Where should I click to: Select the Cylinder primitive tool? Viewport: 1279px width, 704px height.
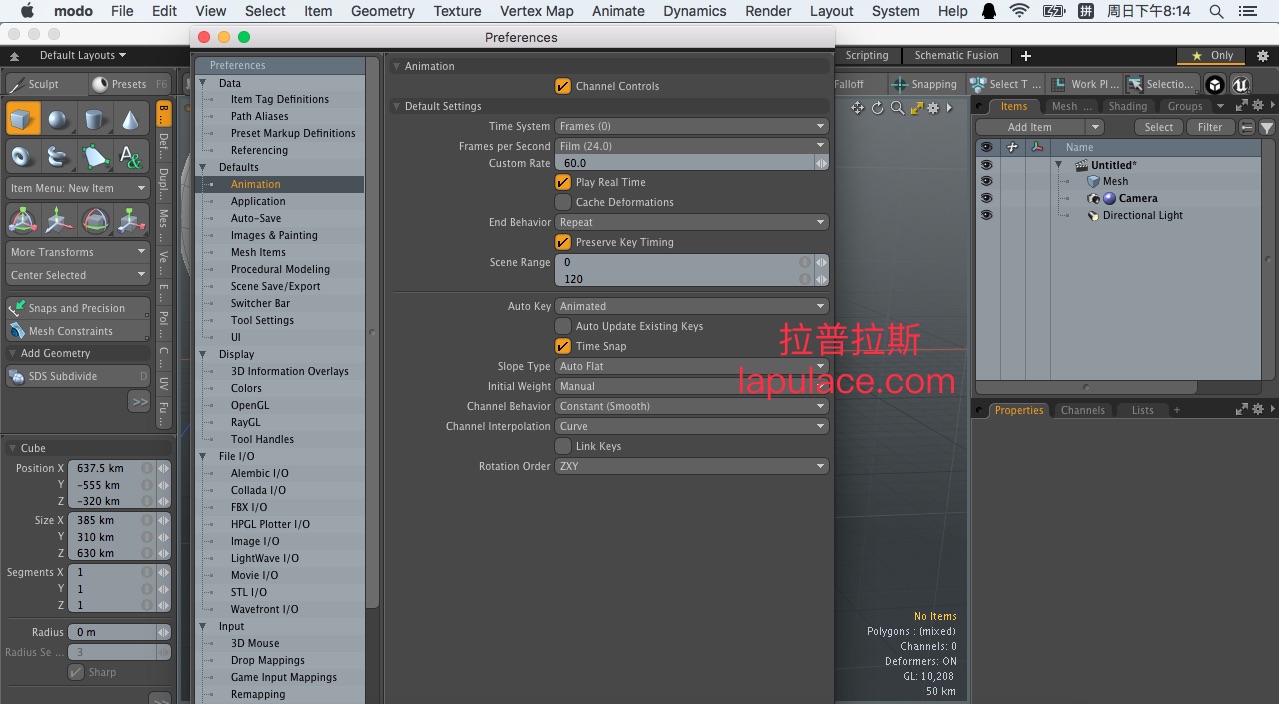(95, 119)
